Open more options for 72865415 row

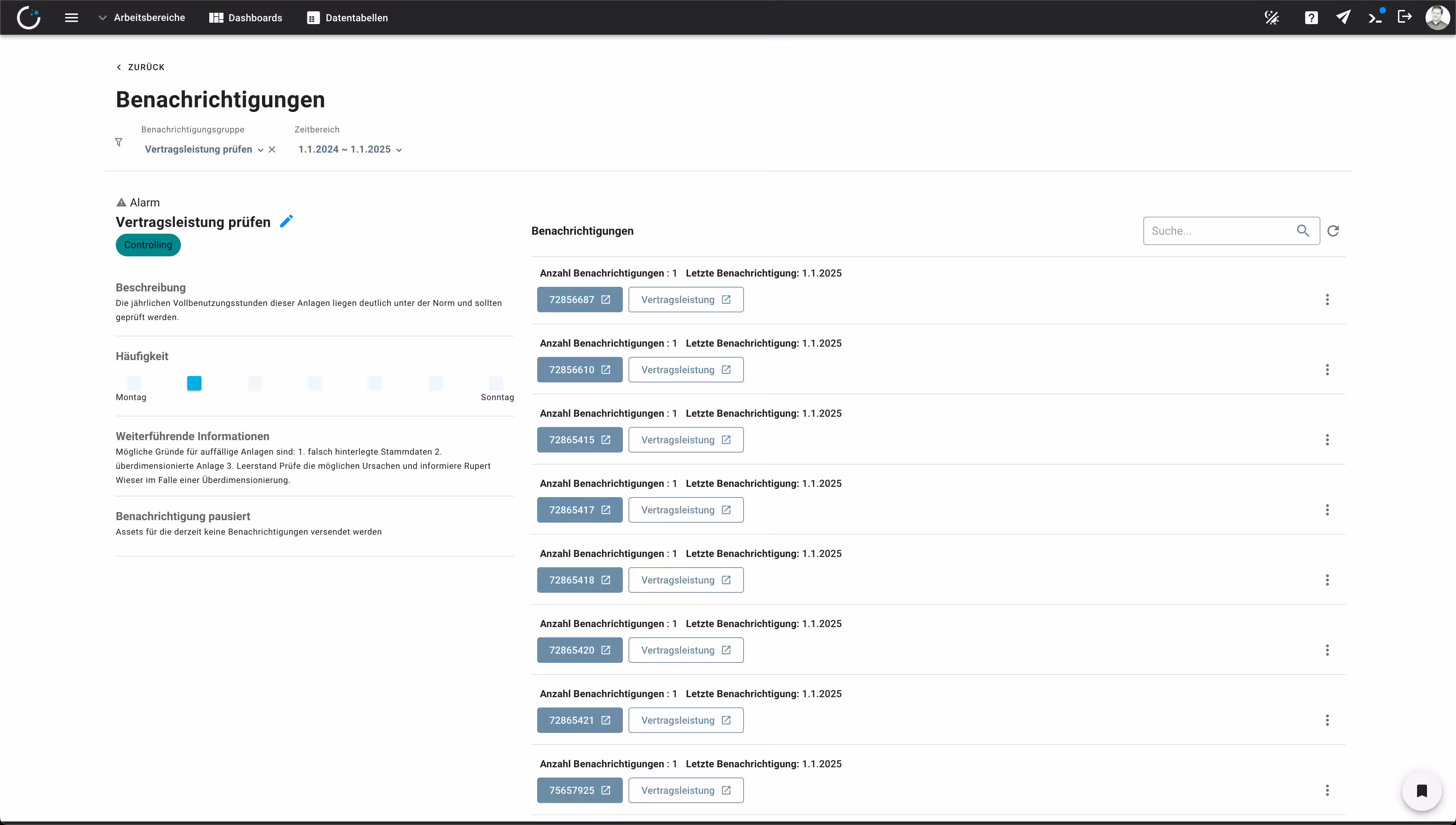point(1327,440)
